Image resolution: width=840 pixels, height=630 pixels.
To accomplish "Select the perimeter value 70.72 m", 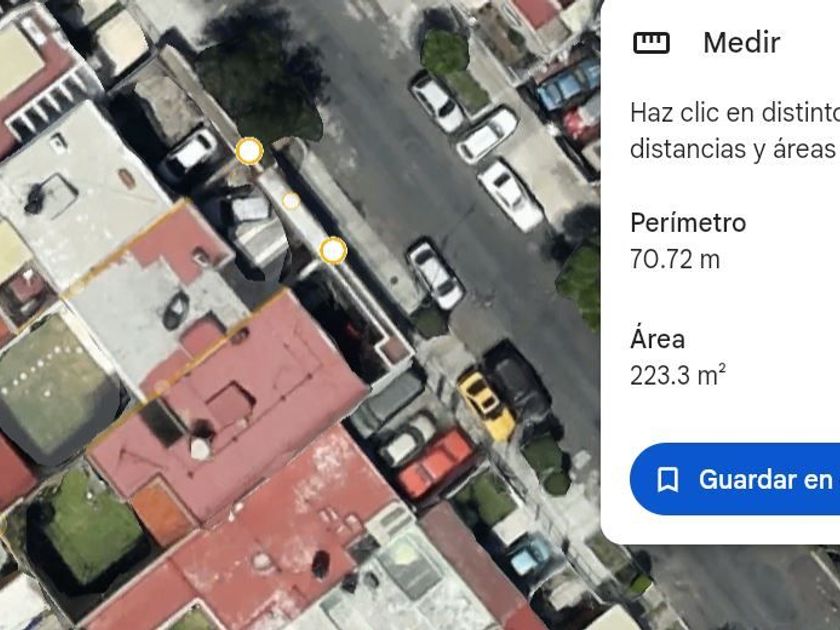I will [674, 259].
